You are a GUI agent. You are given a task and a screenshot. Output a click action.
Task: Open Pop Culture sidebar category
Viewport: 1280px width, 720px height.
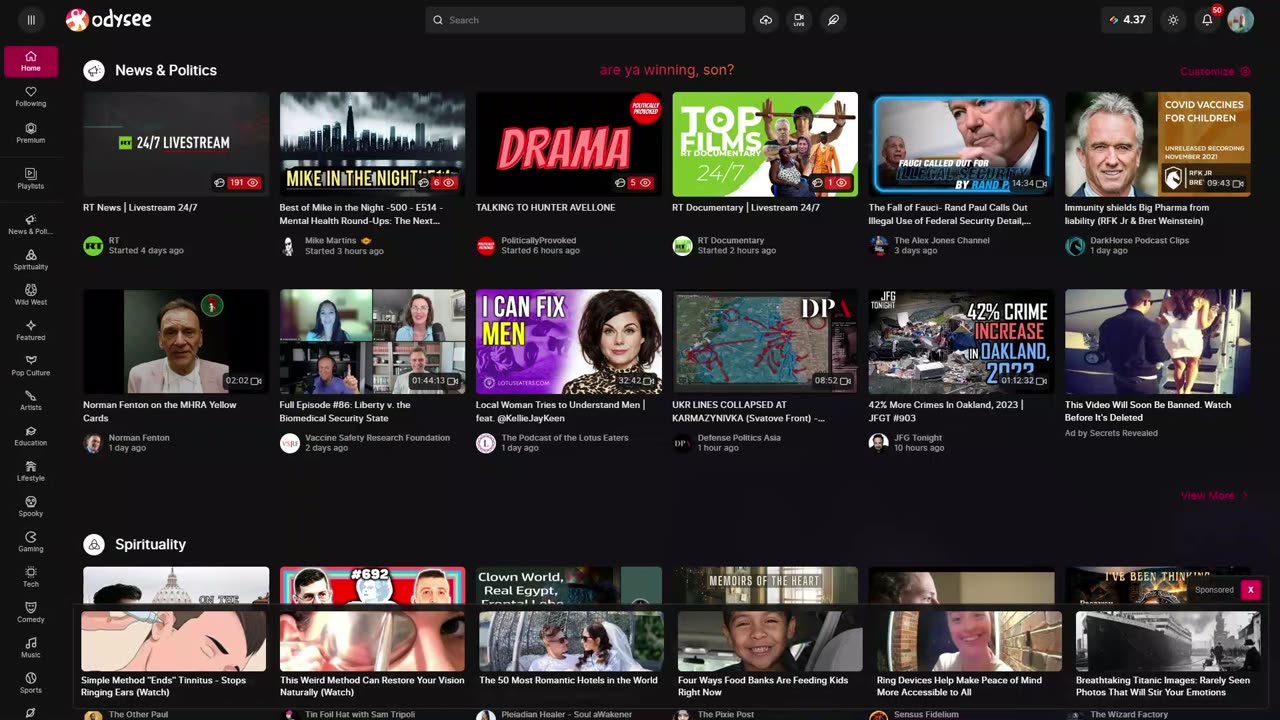point(31,366)
